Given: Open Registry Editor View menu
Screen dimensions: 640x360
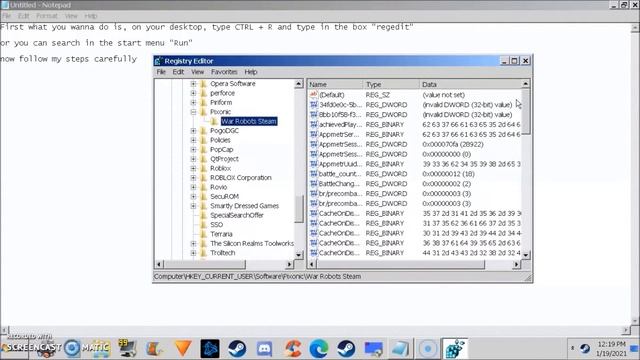Looking at the screenshot, I should click(x=198, y=72).
